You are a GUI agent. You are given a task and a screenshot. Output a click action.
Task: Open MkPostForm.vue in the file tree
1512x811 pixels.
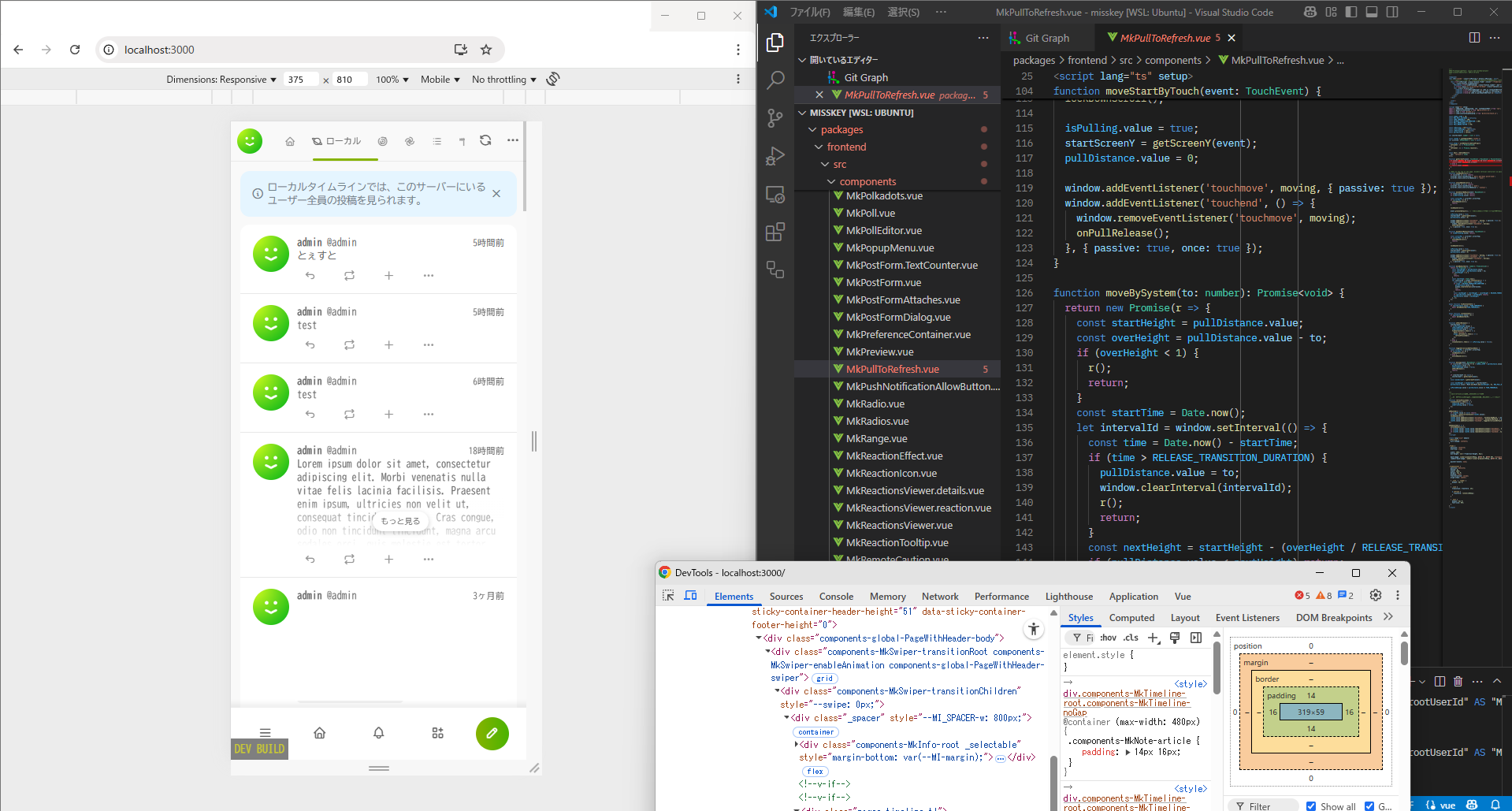(883, 282)
